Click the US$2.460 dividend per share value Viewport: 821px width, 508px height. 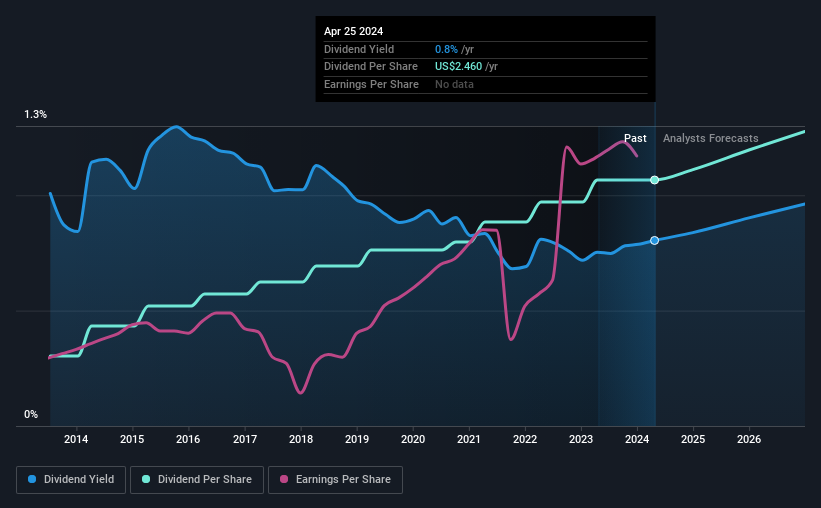pos(458,67)
